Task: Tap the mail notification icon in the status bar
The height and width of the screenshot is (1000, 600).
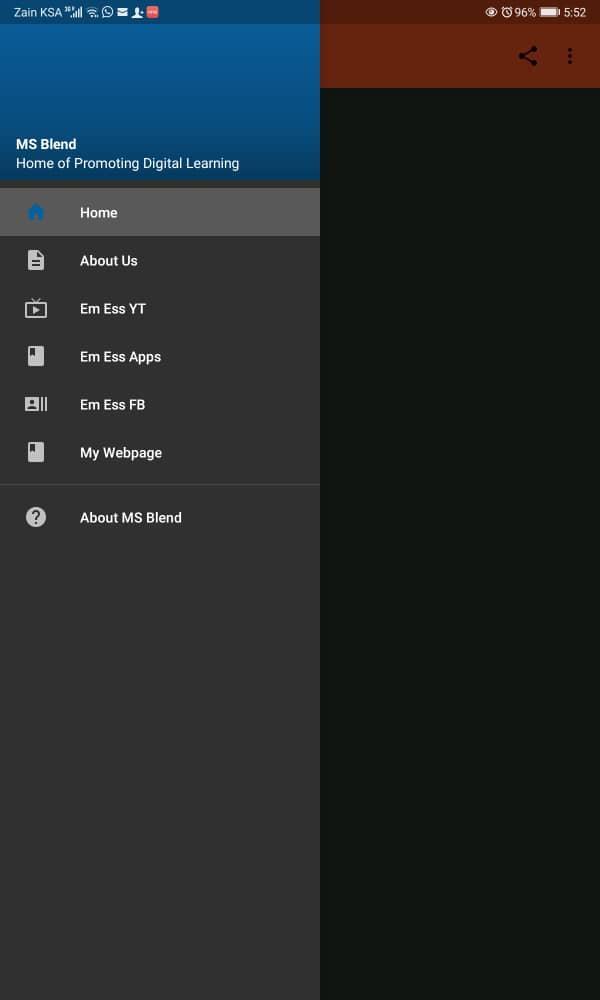Action: pos(122,11)
